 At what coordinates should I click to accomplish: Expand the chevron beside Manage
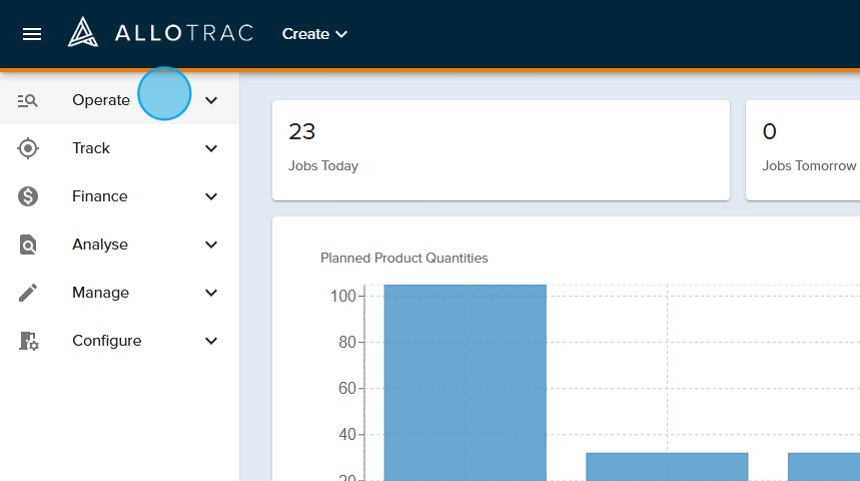(211, 292)
